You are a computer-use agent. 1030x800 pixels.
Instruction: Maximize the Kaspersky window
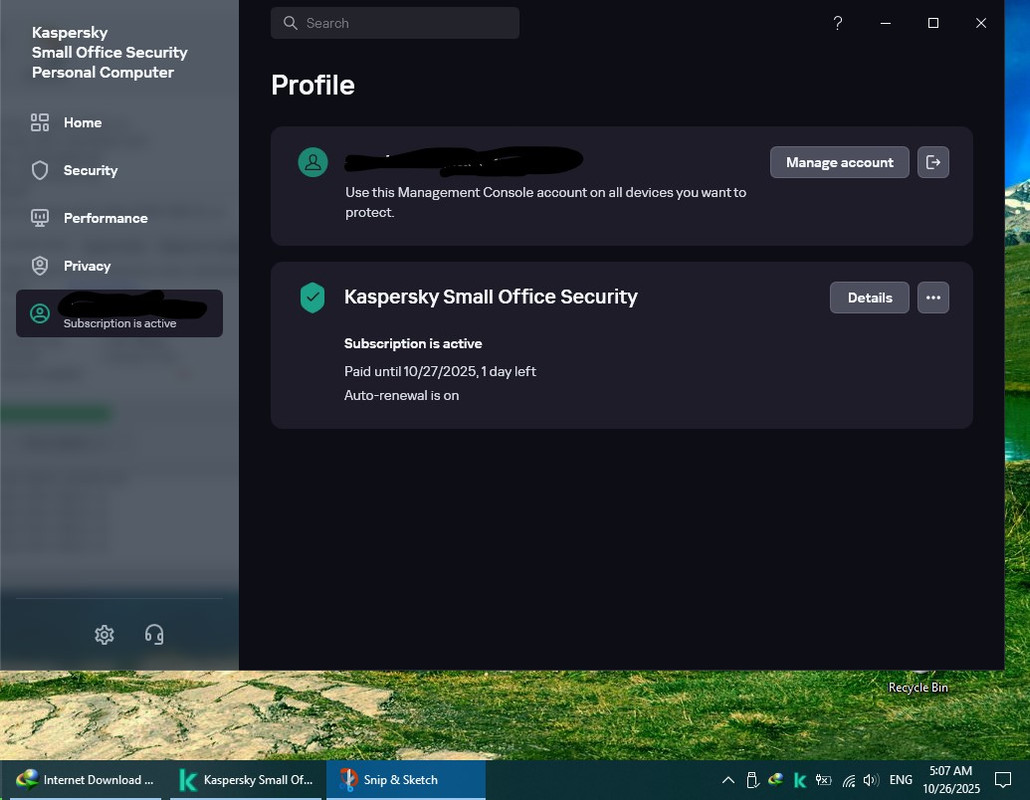[x=933, y=23]
